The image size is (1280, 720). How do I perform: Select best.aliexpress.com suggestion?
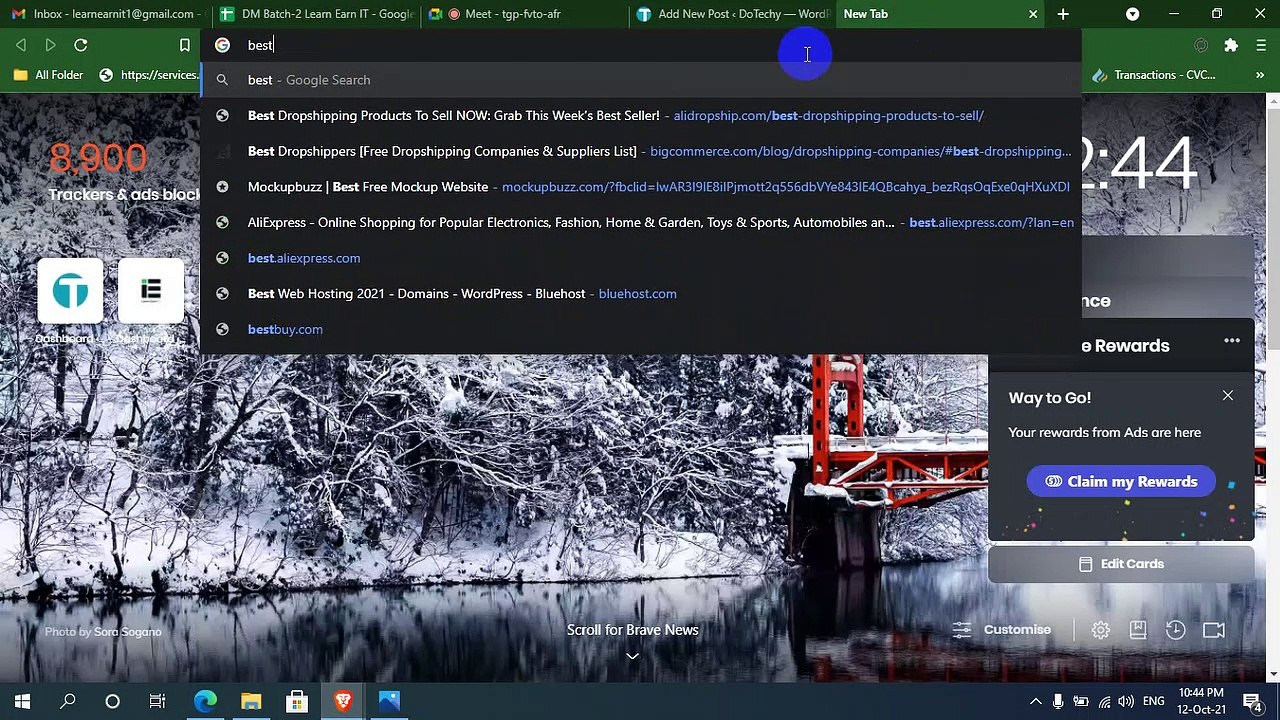click(640, 258)
